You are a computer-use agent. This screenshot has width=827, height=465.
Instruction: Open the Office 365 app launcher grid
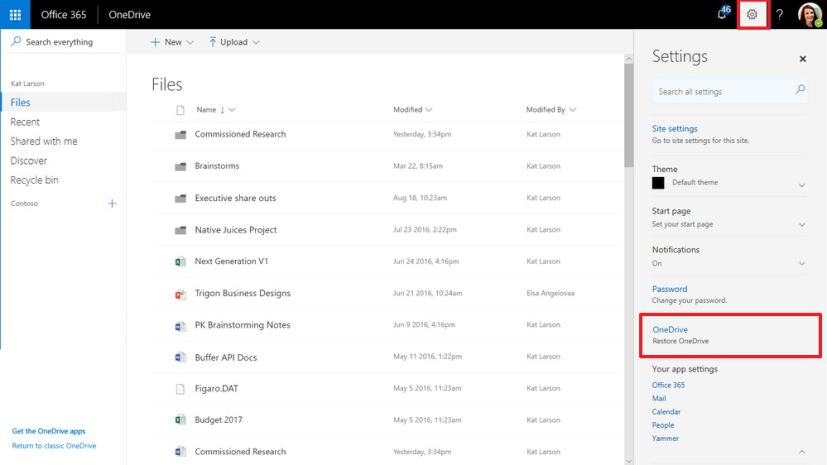pos(15,14)
